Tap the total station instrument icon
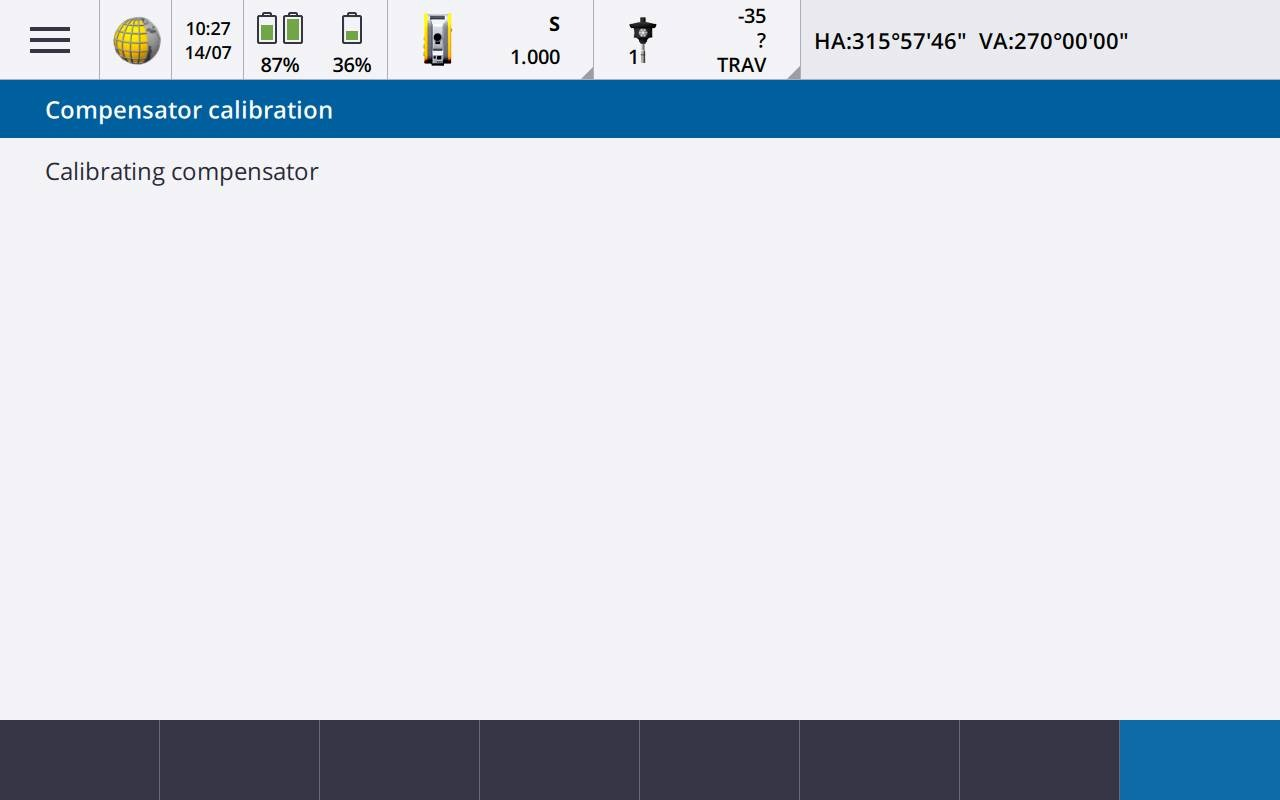Screen dimensions: 1280x800 click(438, 40)
